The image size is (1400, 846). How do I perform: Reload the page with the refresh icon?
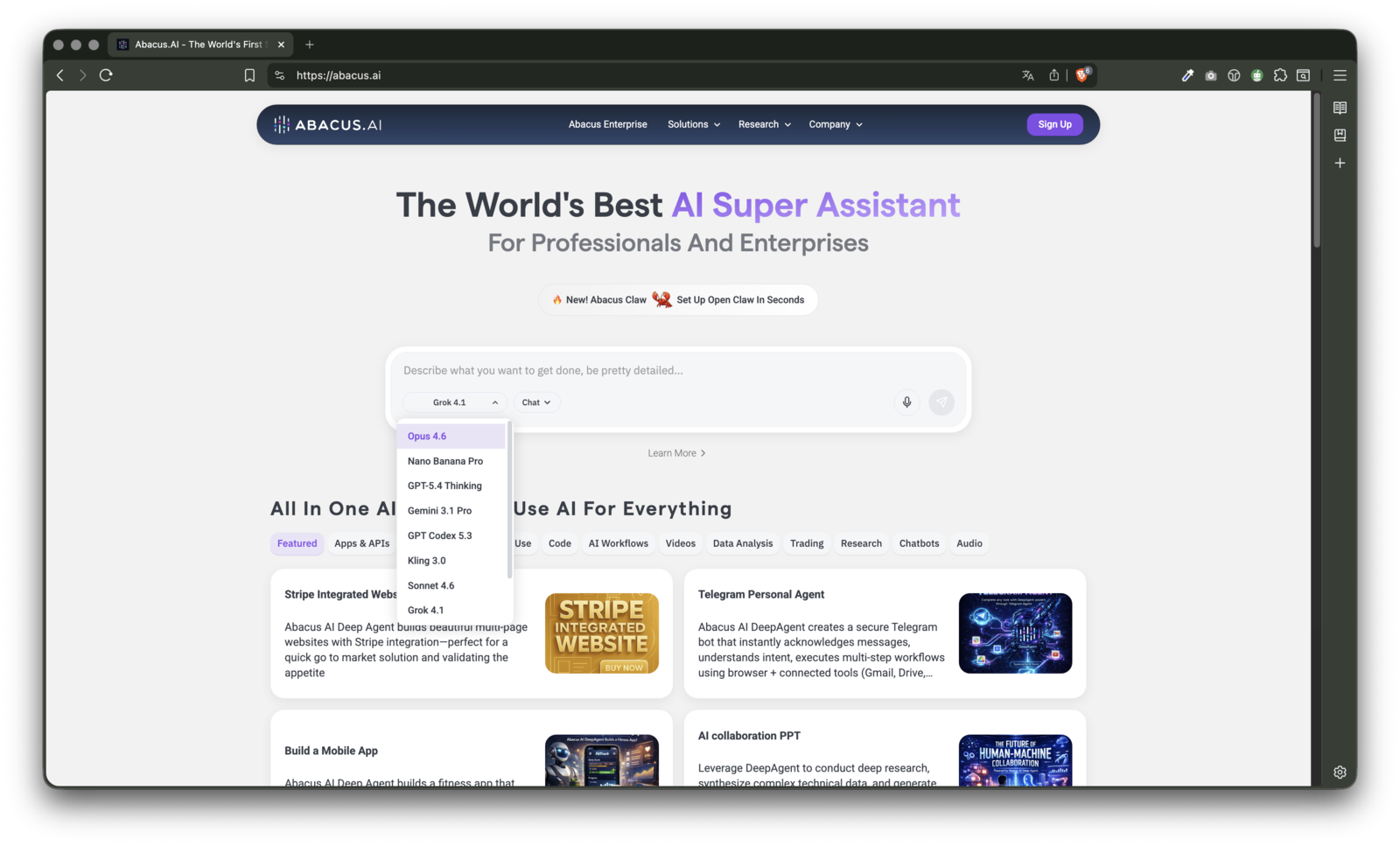[106, 75]
